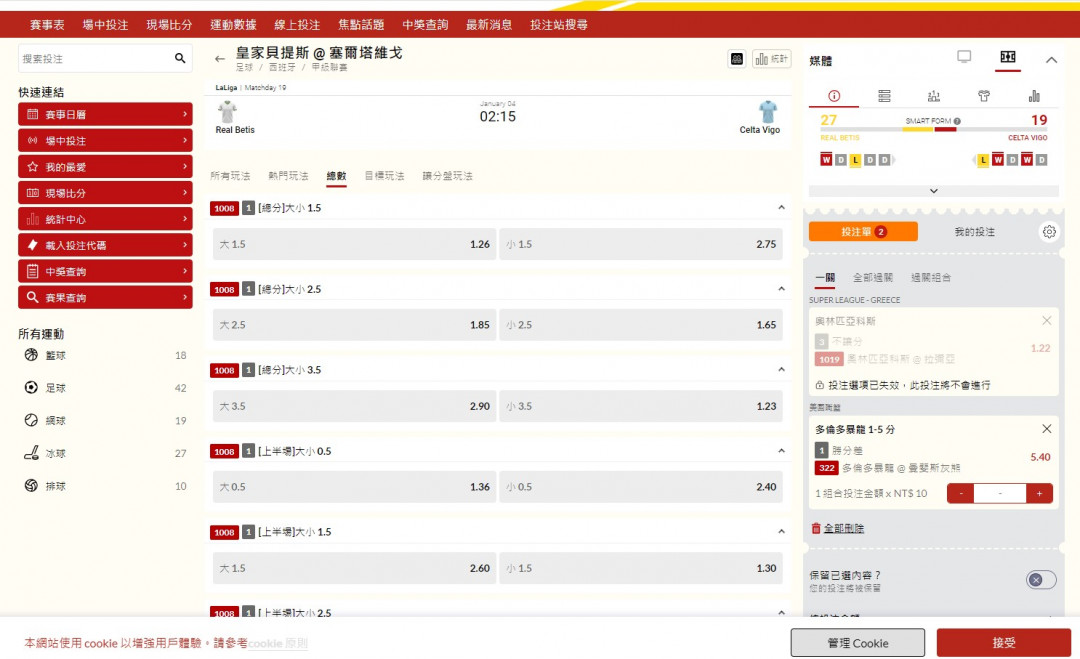The image size is (1080, 659).
Task: Select the 熱門玩法 market tab
Action: 288,176
